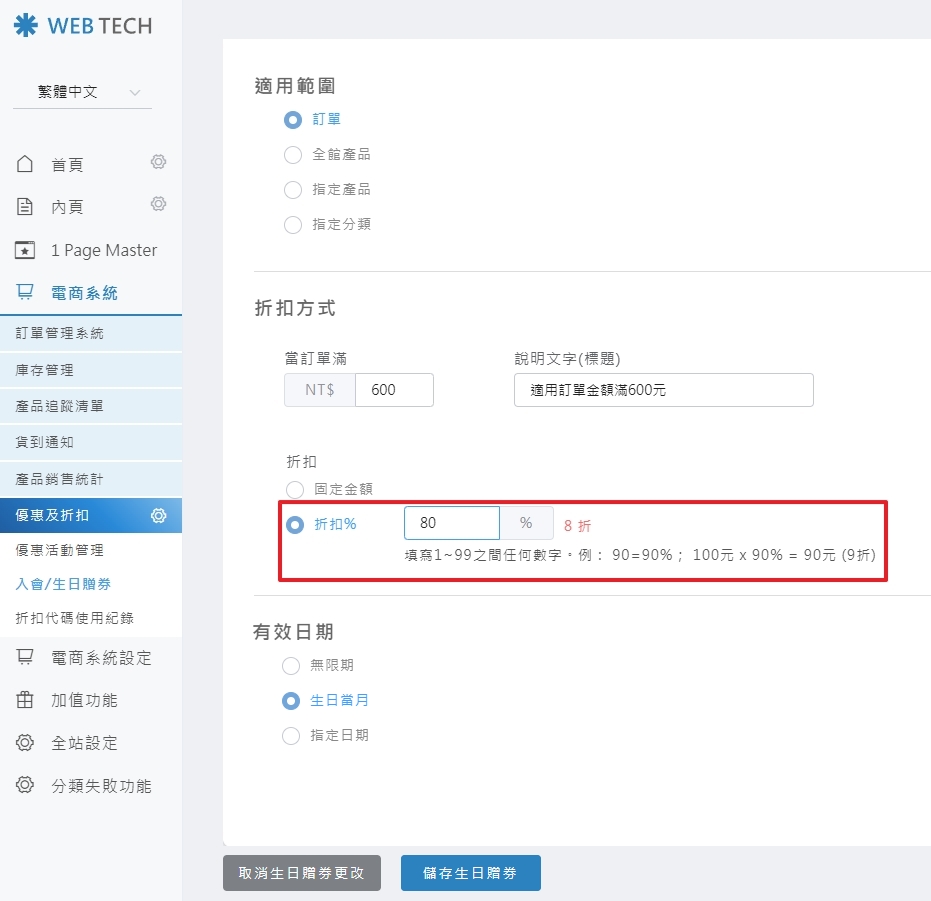The width and height of the screenshot is (931, 901).
Task: Click the home icon for 首頁
Action: coord(26,164)
